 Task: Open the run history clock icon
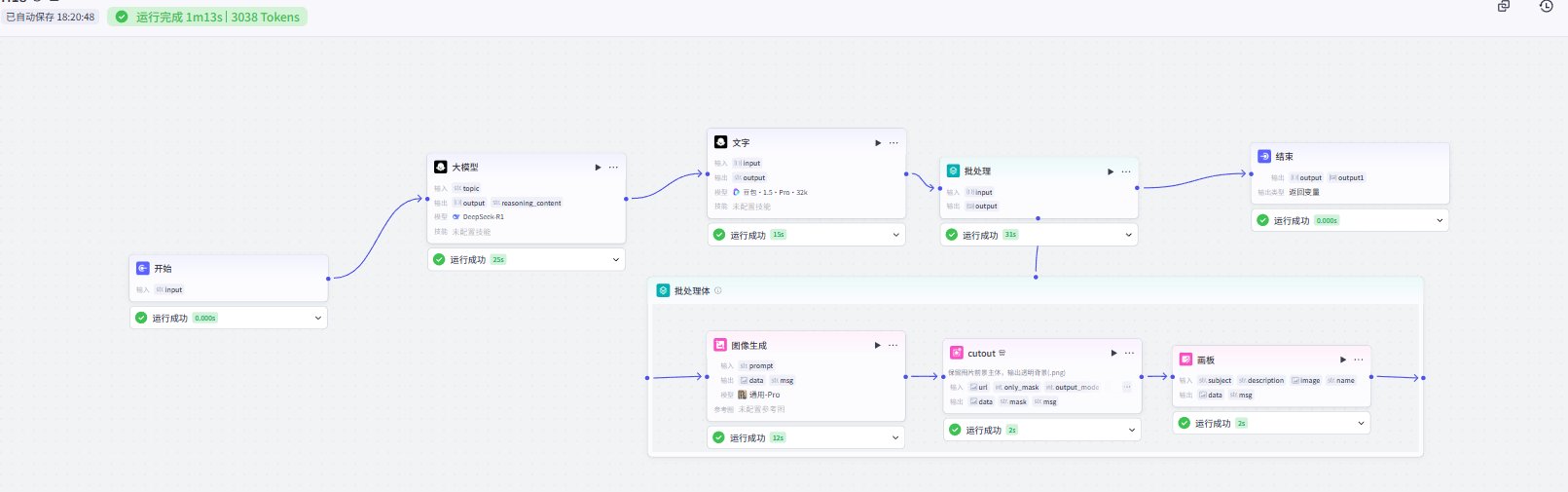pyautogui.click(x=1546, y=7)
